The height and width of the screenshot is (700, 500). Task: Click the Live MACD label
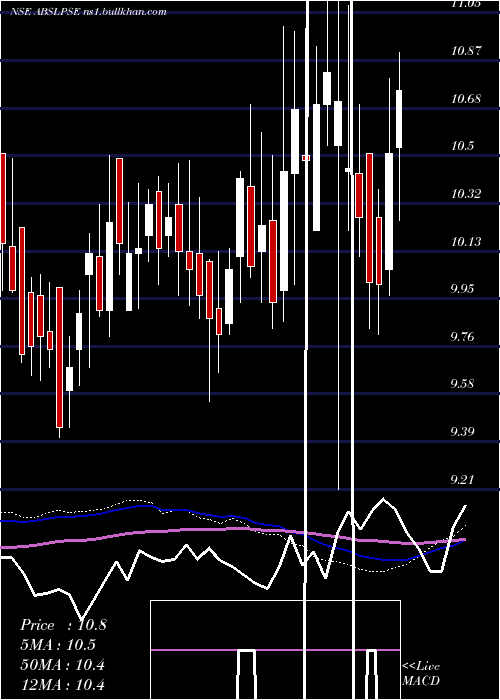click(421, 673)
